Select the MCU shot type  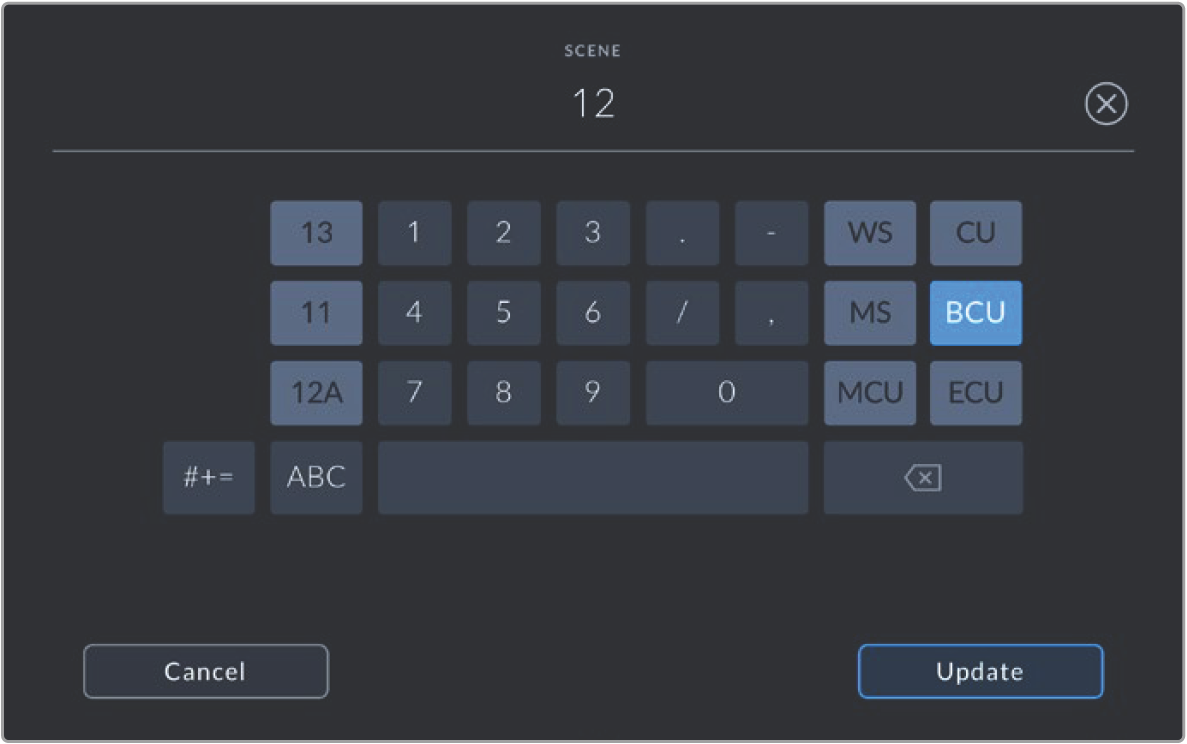tap(870, 393)
